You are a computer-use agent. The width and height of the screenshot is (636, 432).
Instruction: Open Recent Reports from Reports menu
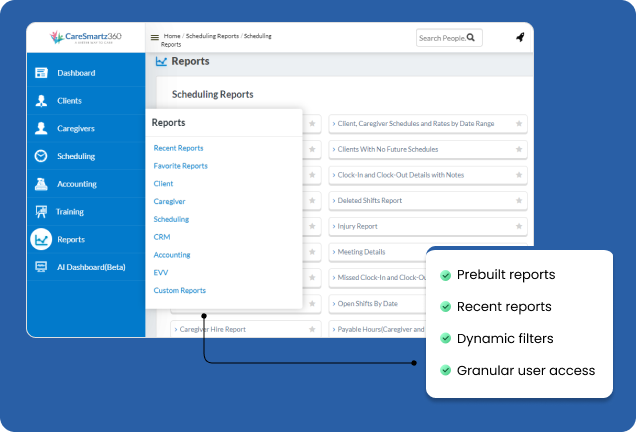[178, 148]
